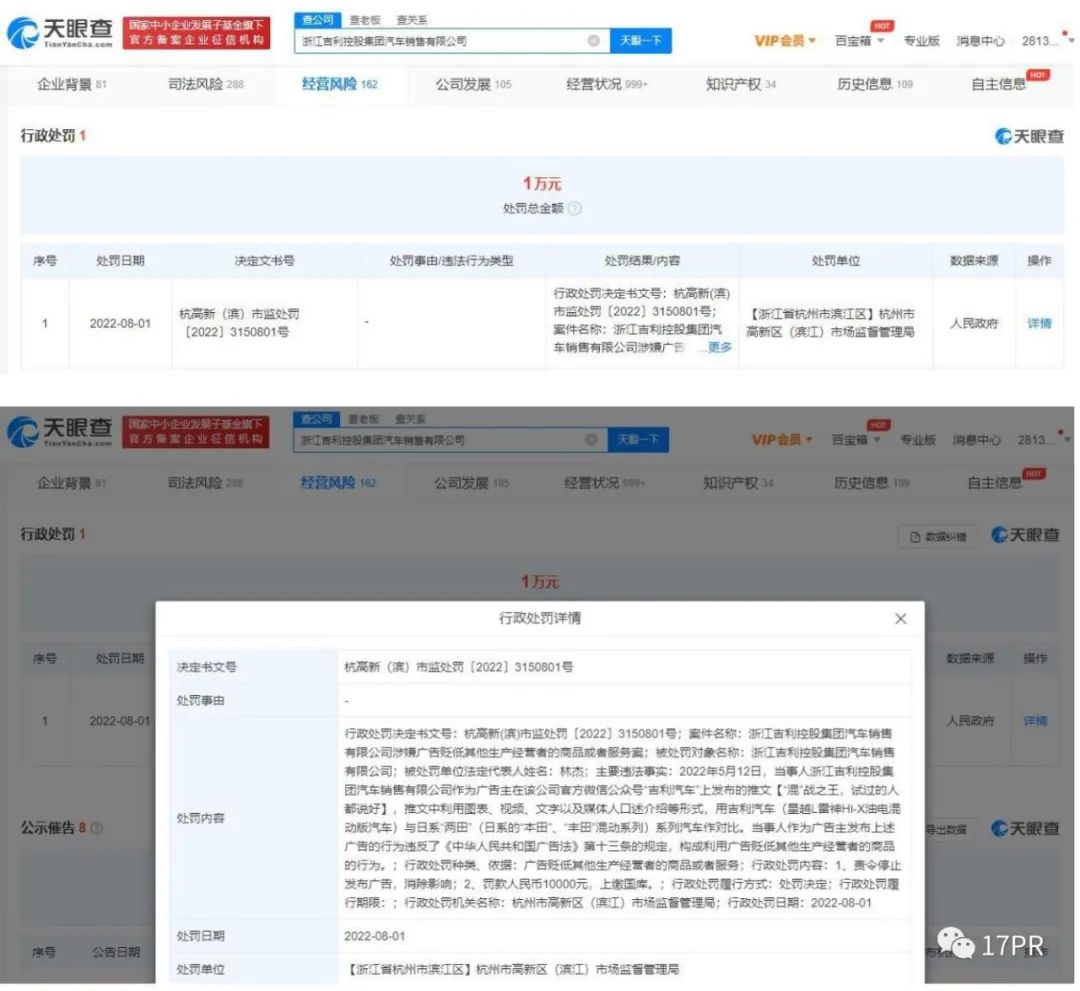Click the 人民政府 data source cell in the upper table
Viewport: 1080px width, 991px height.
point(973,323)
